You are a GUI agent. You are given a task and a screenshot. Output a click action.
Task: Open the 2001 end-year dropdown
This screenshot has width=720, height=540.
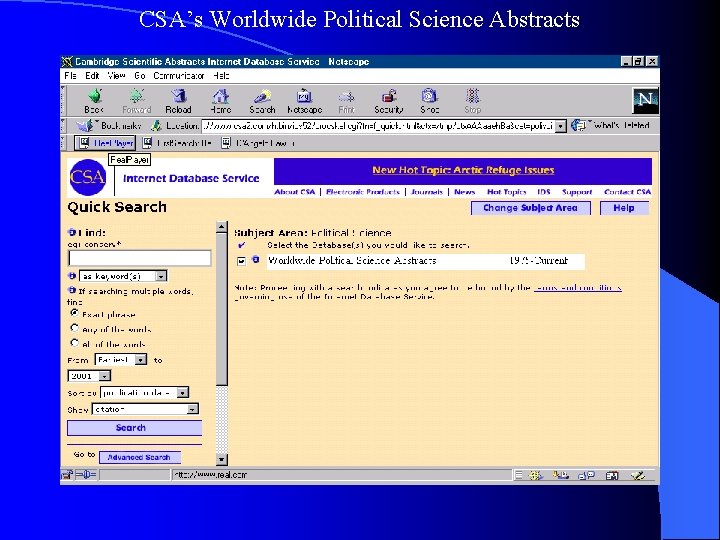(x=89, y=376)
